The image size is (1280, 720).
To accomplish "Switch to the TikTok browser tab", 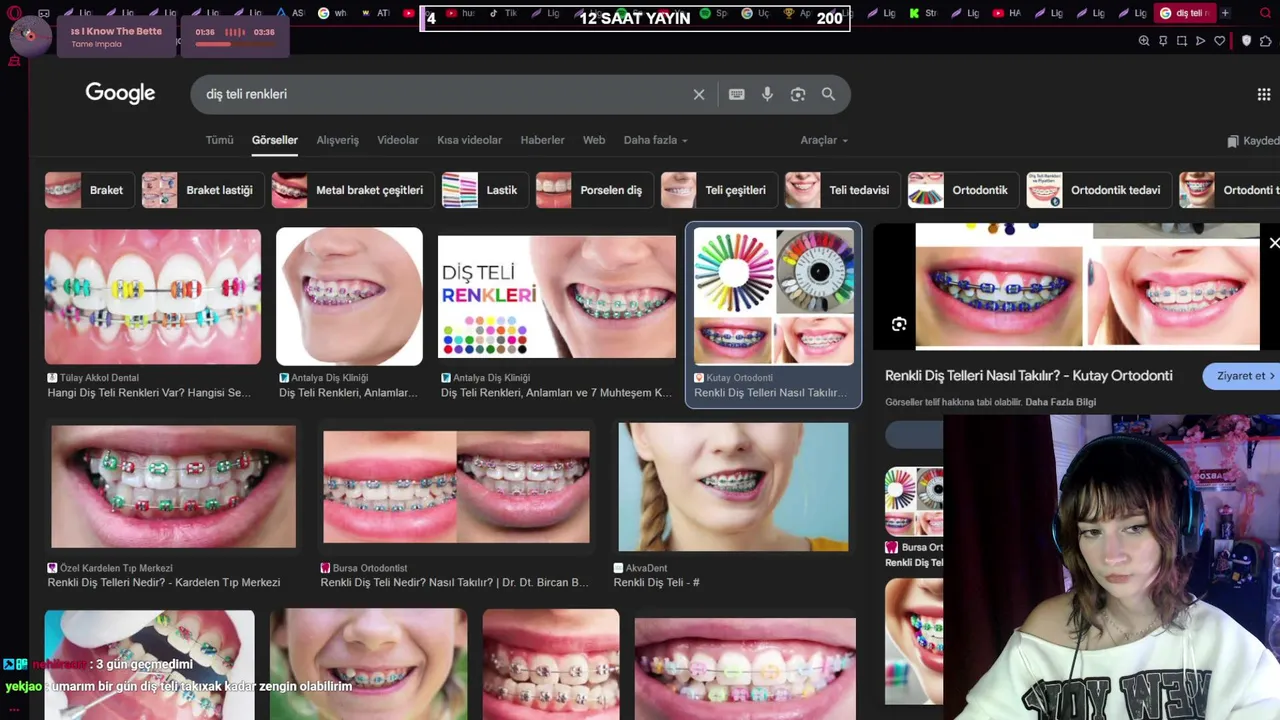I will coord(503,13).
